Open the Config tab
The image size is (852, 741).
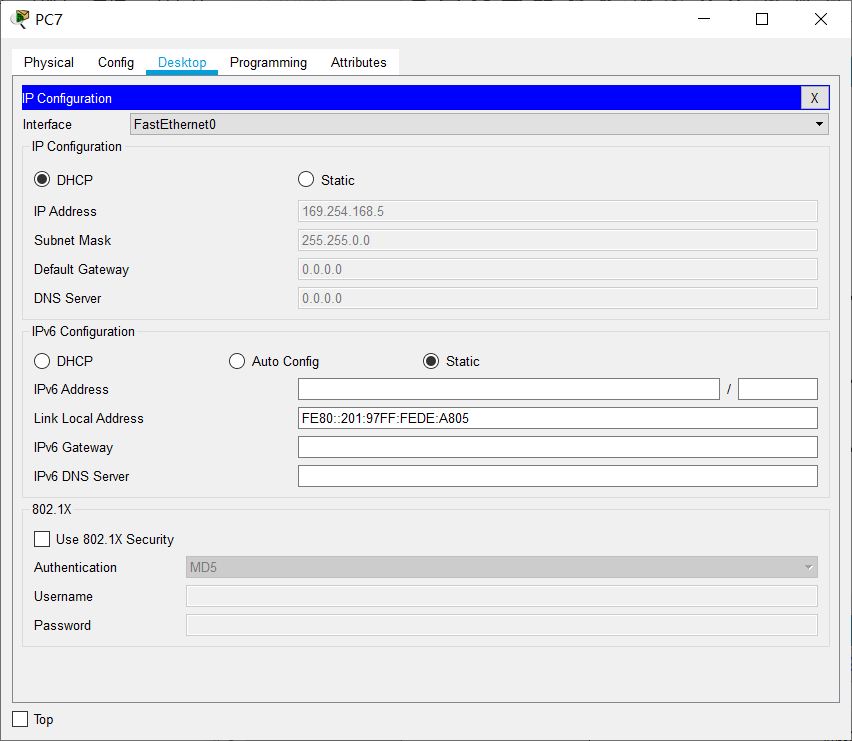pos(116,62)
